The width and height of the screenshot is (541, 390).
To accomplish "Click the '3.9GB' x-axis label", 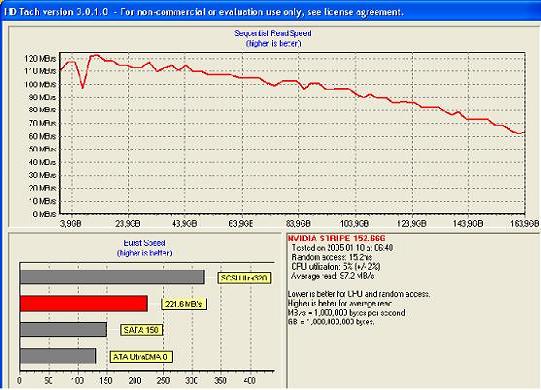I will (71, 224).
